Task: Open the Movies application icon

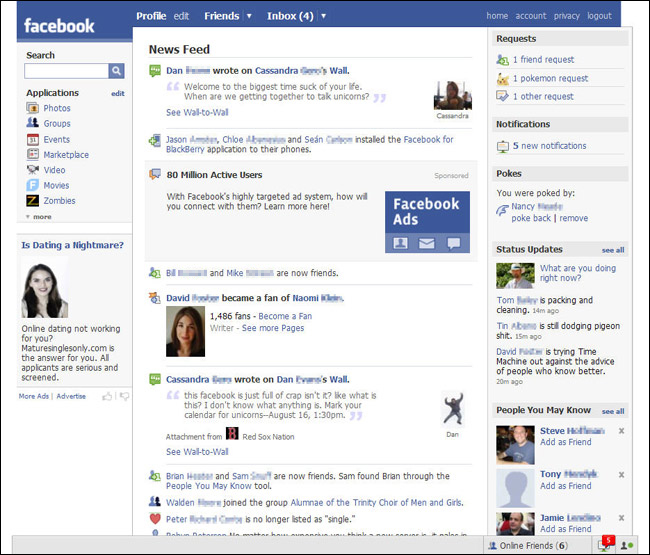Action: [33, 185]
